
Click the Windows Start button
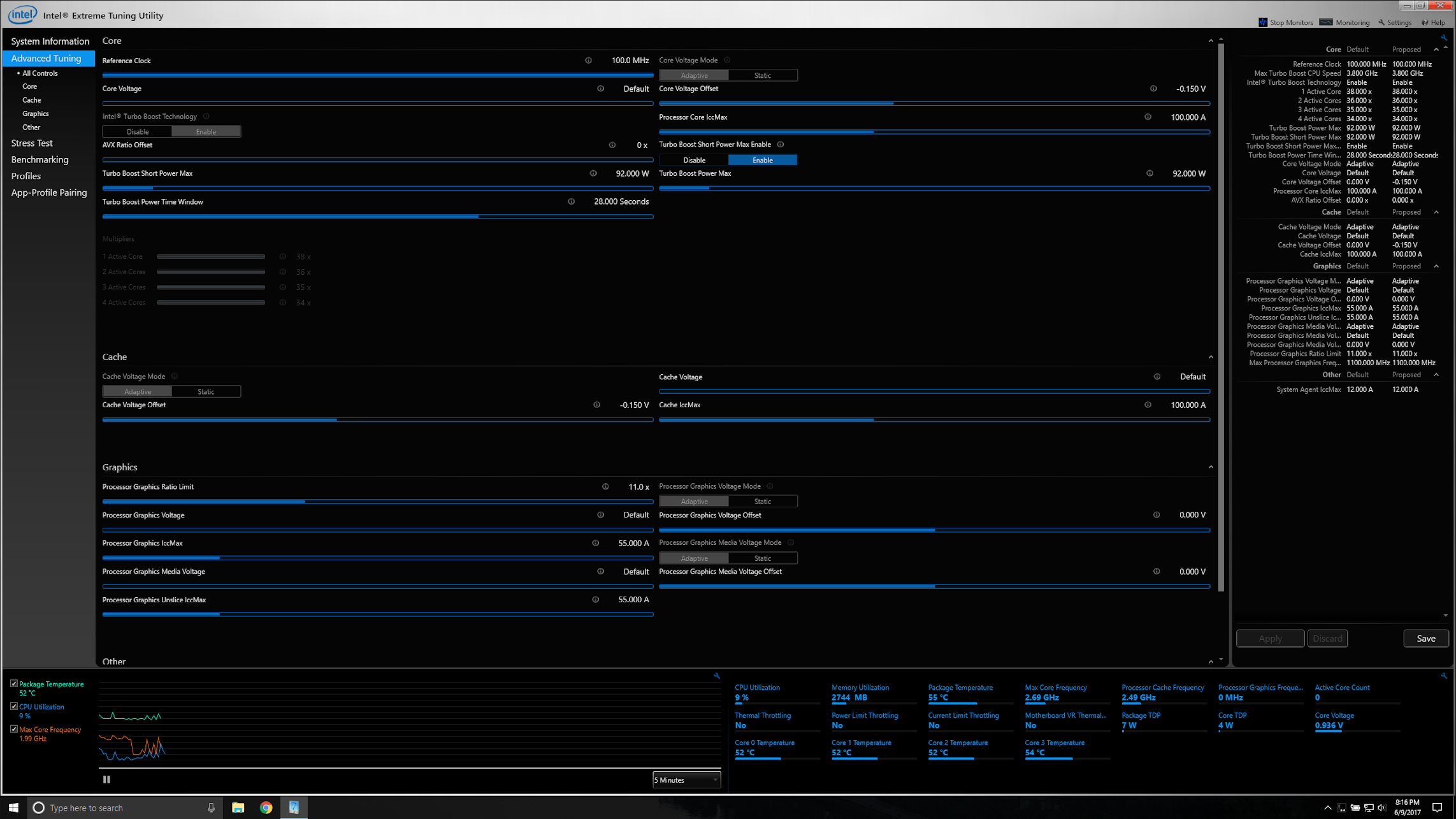point(13,808)
